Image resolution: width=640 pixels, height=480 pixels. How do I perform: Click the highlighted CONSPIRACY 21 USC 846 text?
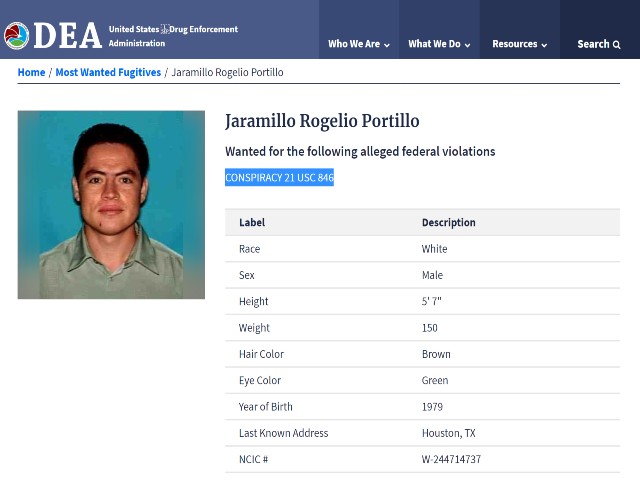coord(279,177)
